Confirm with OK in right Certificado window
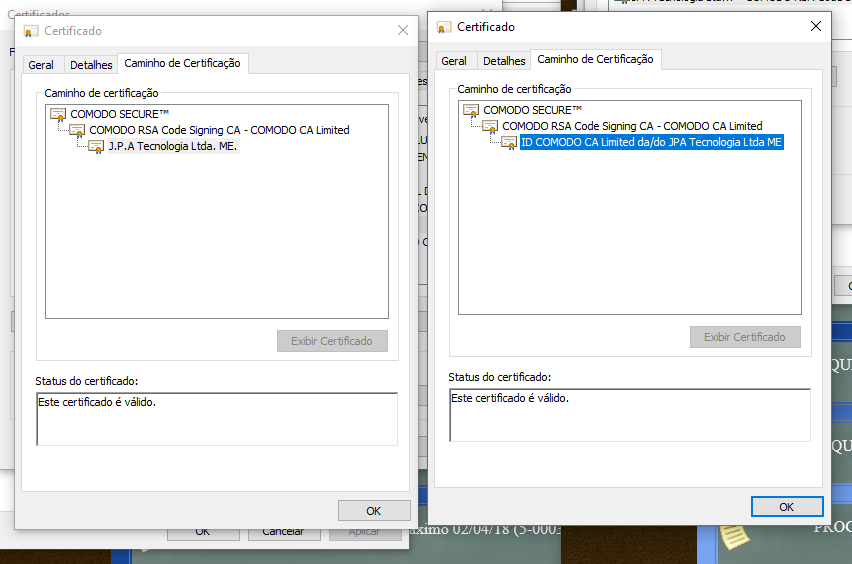The width and height of the screenshot is (852, 564). pos(787,507)
